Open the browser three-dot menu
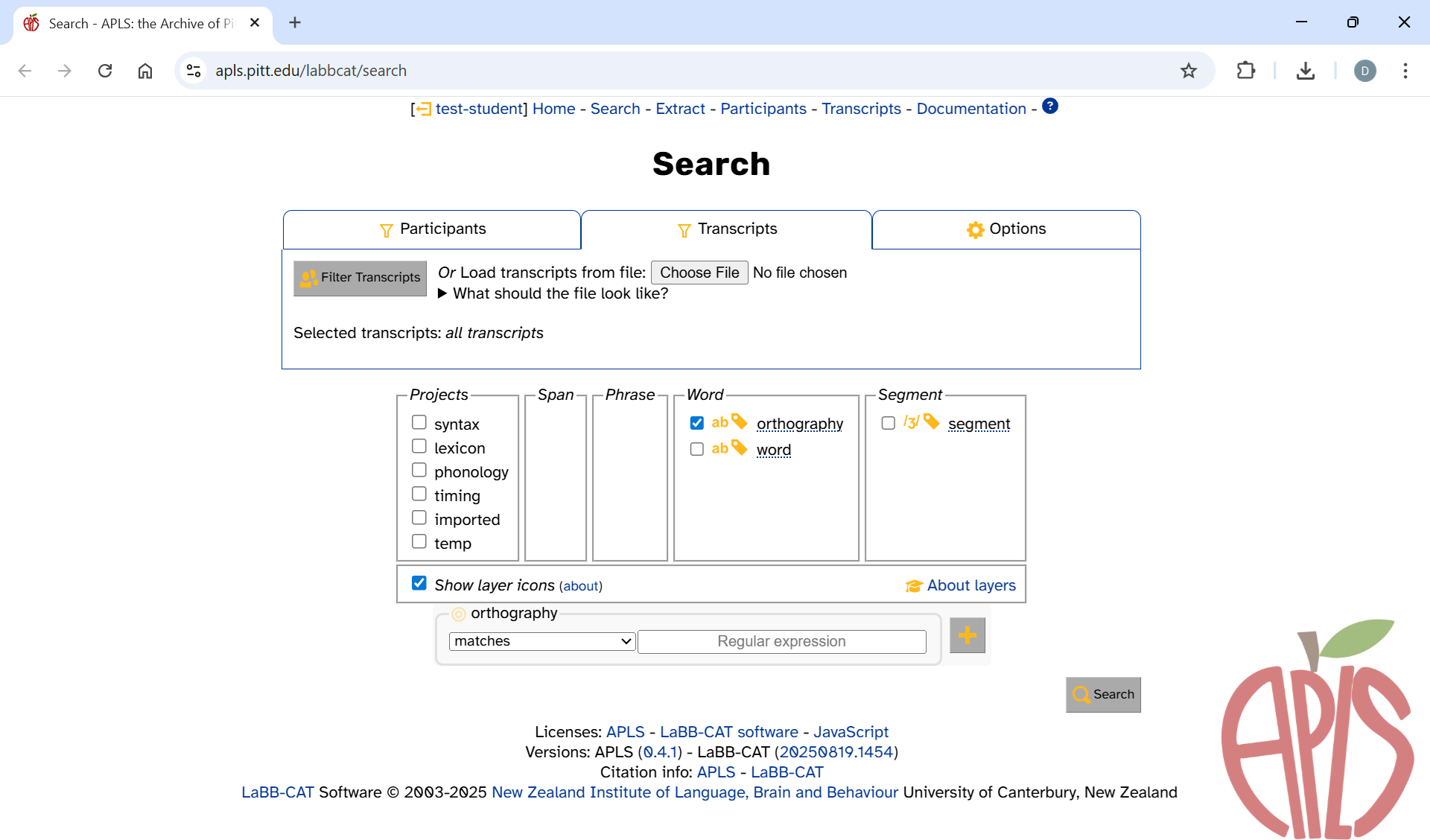 (x=1405, y=71)
